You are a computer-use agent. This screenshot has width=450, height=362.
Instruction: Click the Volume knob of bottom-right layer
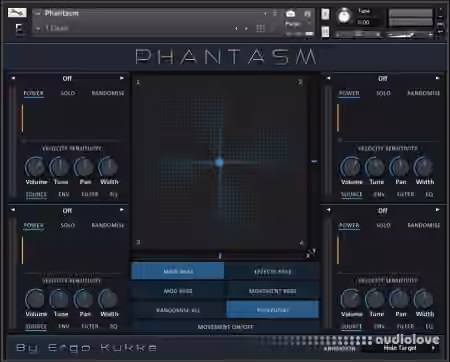point(350,299)
